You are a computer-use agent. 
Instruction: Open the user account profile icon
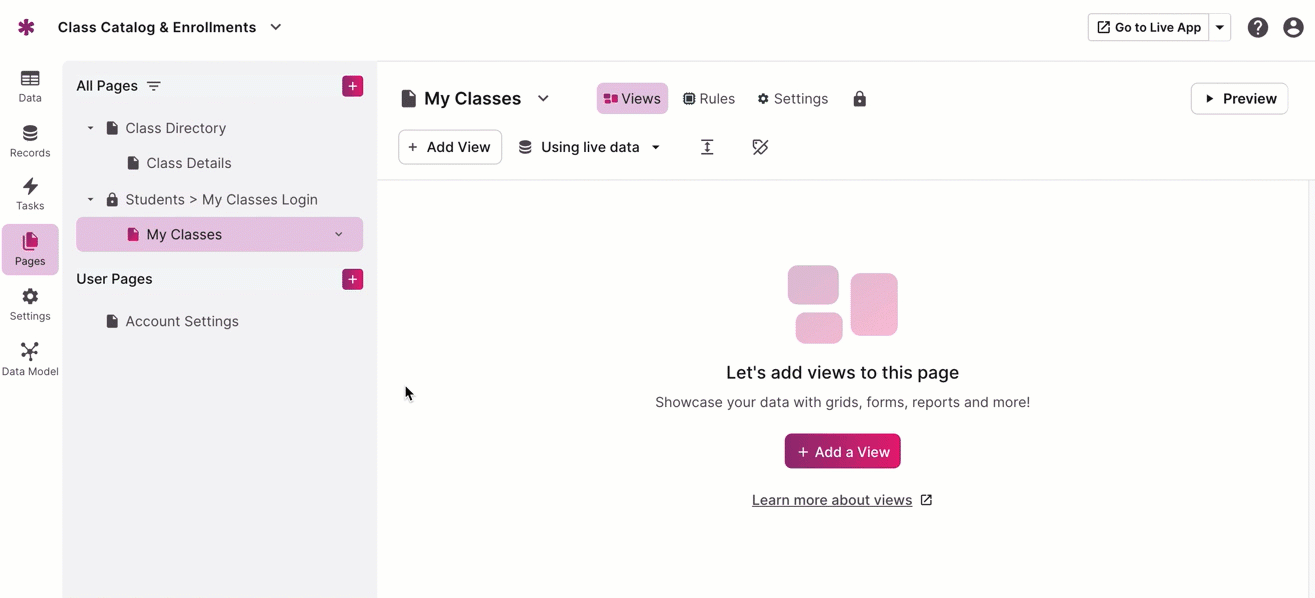point(1293,28)
